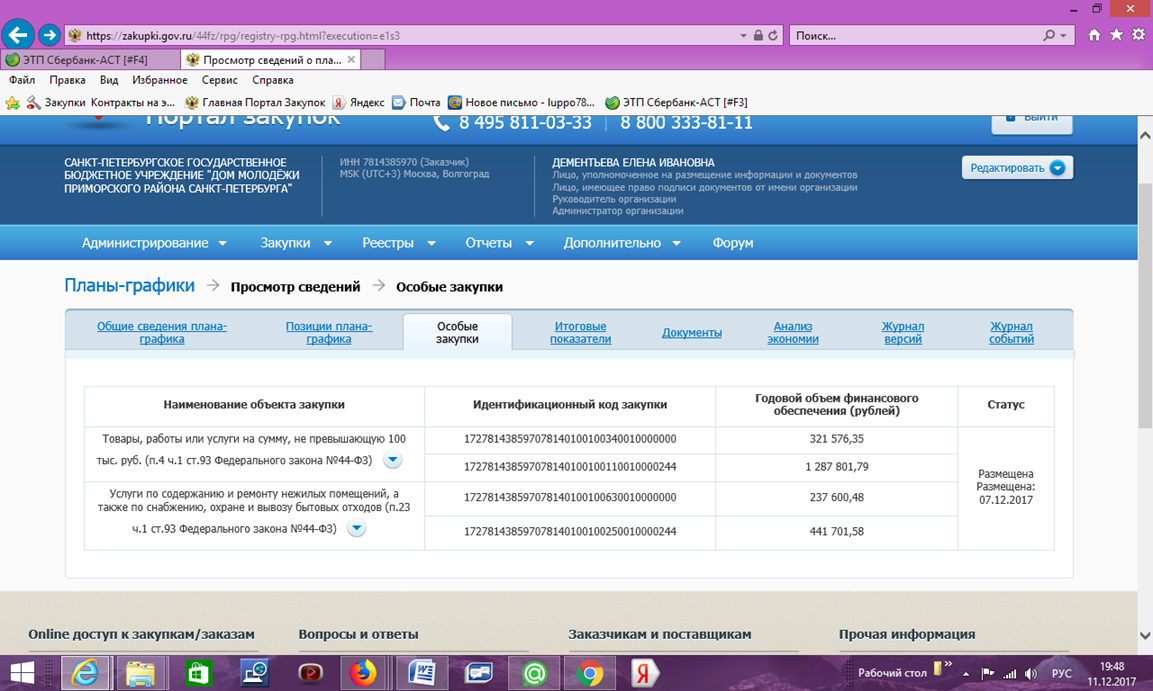
Task: Expand the Администрирование dropdown menu
Action: (154, 243)
